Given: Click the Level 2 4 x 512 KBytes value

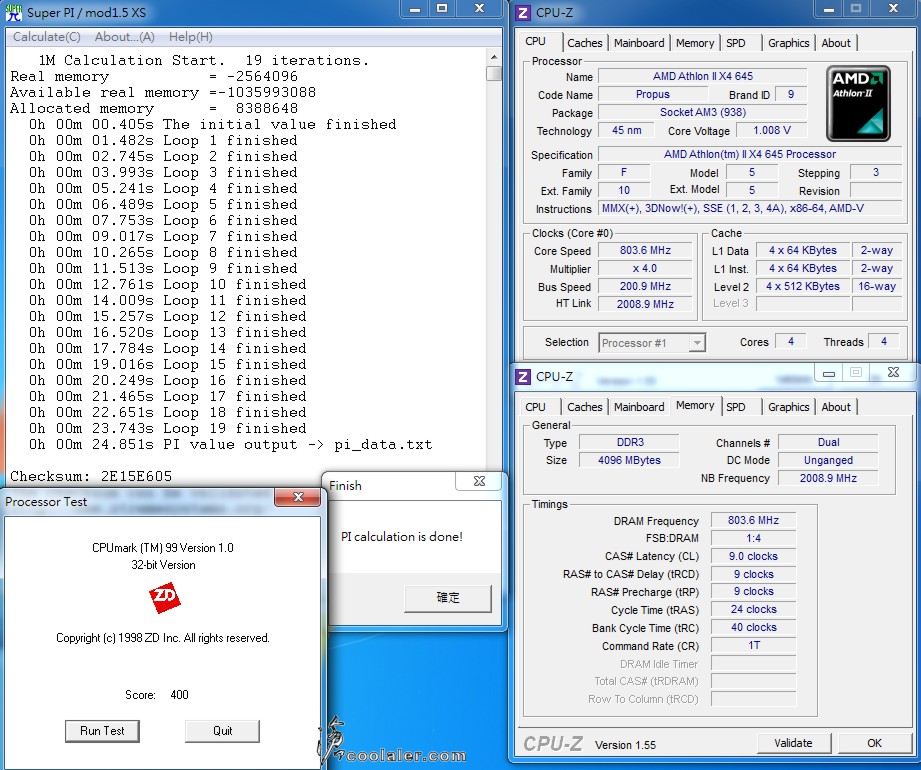Looking at the screenshot, I should (x=803, y=286).
